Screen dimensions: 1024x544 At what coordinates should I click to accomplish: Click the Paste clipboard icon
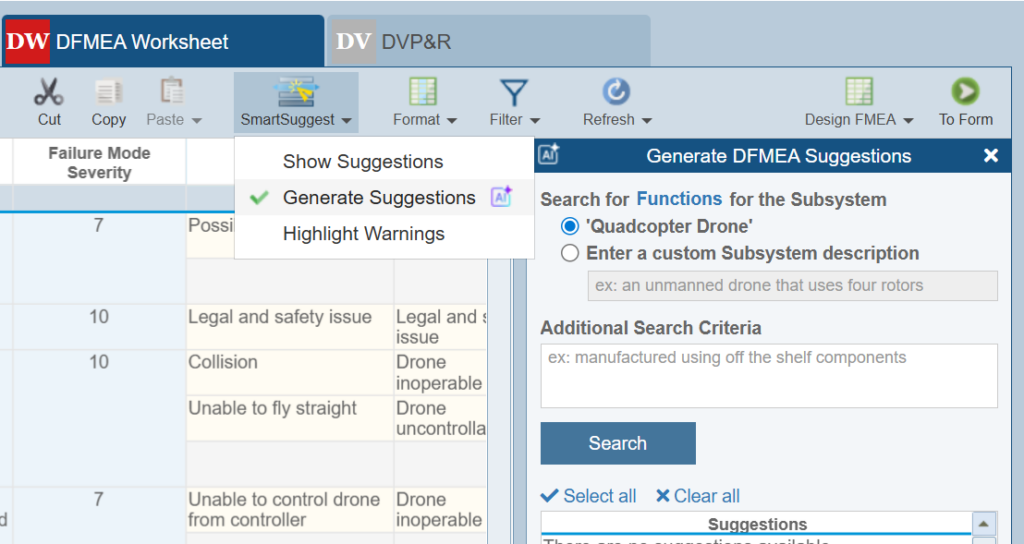pos(172,93)
